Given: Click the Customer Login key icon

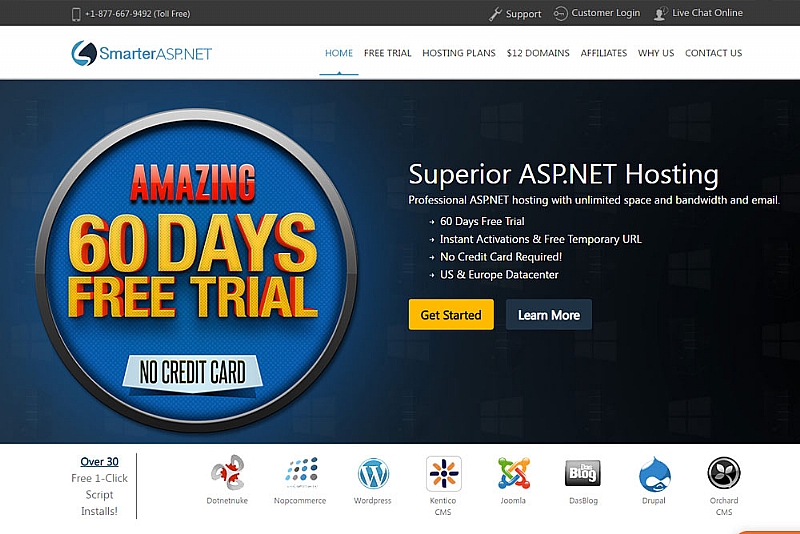Looking at the screenshot, I should 560,13.
